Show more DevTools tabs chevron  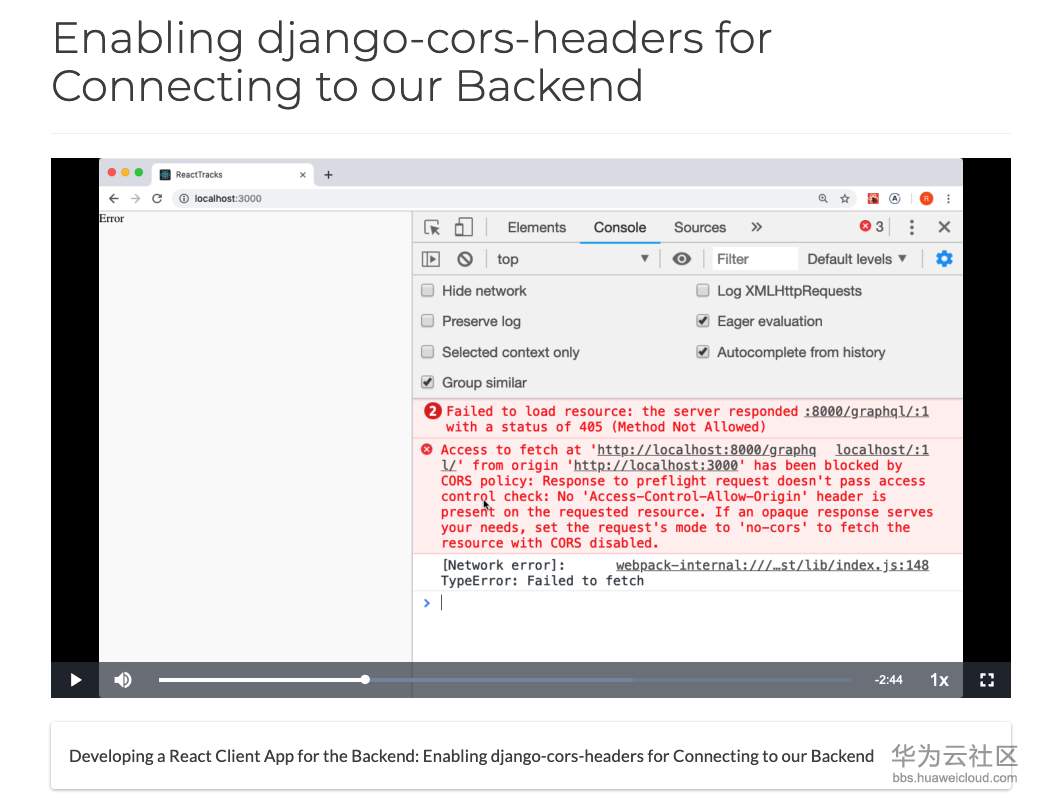click(756, 227)
